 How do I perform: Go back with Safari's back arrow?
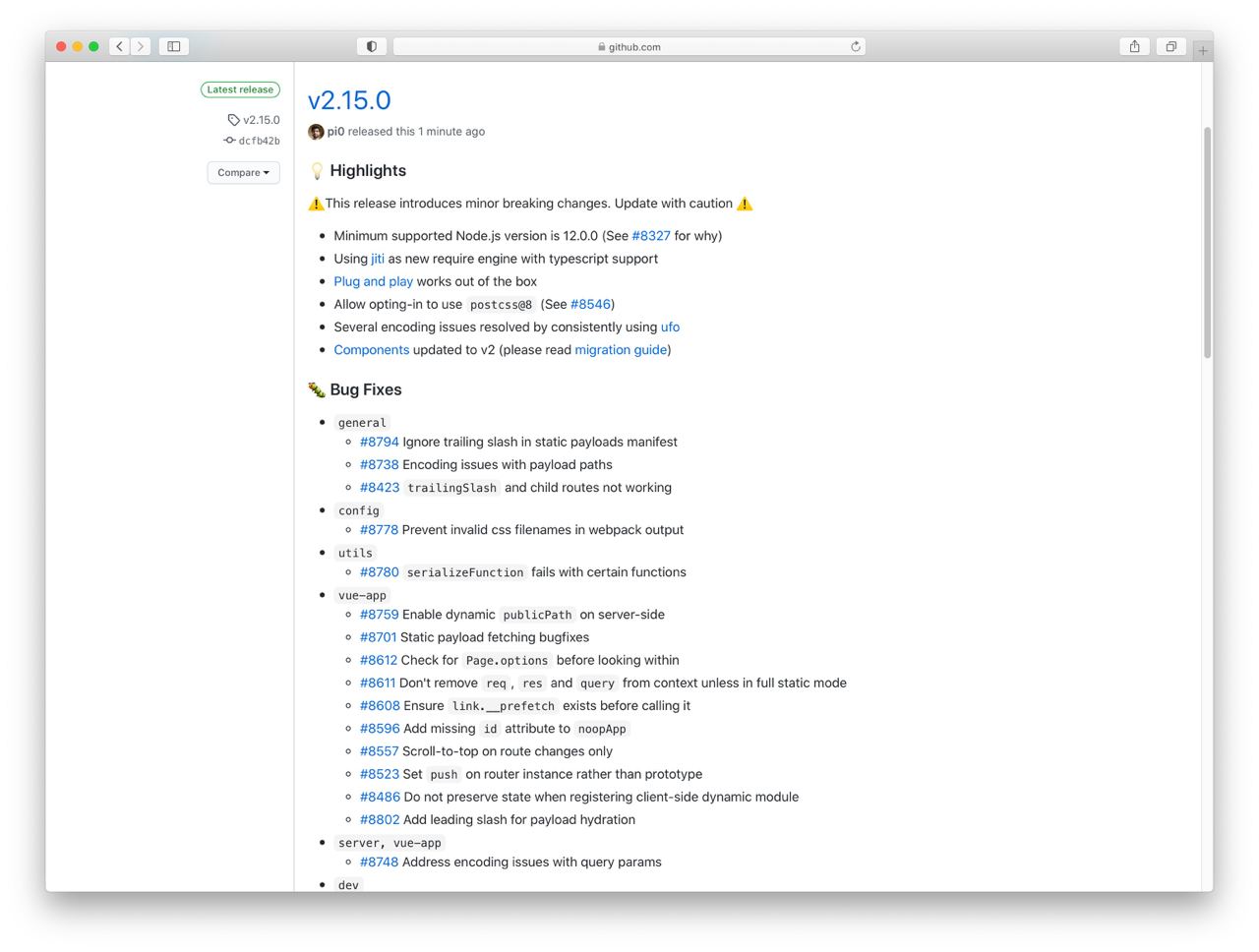(x=120, y=46)
